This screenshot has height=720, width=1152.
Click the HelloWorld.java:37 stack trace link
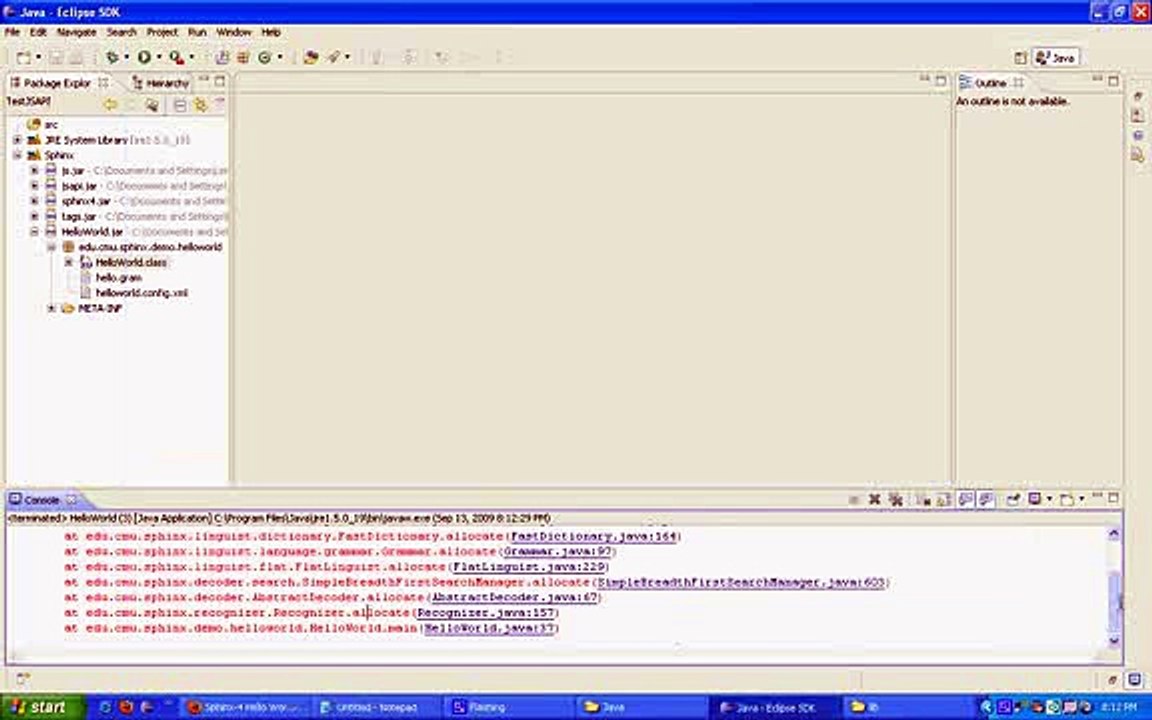tap(489, 628)
